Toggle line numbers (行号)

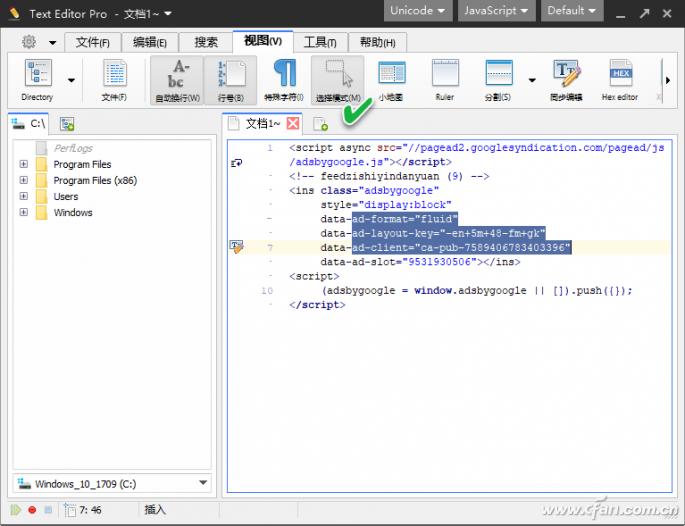tap(230, 78)
